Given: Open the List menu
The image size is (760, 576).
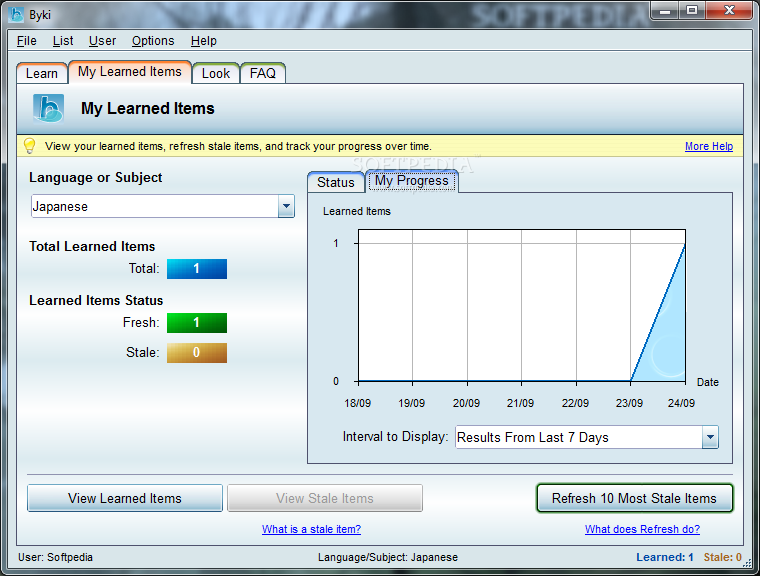Looking at the screenshot, I should [x=63, y=41].
